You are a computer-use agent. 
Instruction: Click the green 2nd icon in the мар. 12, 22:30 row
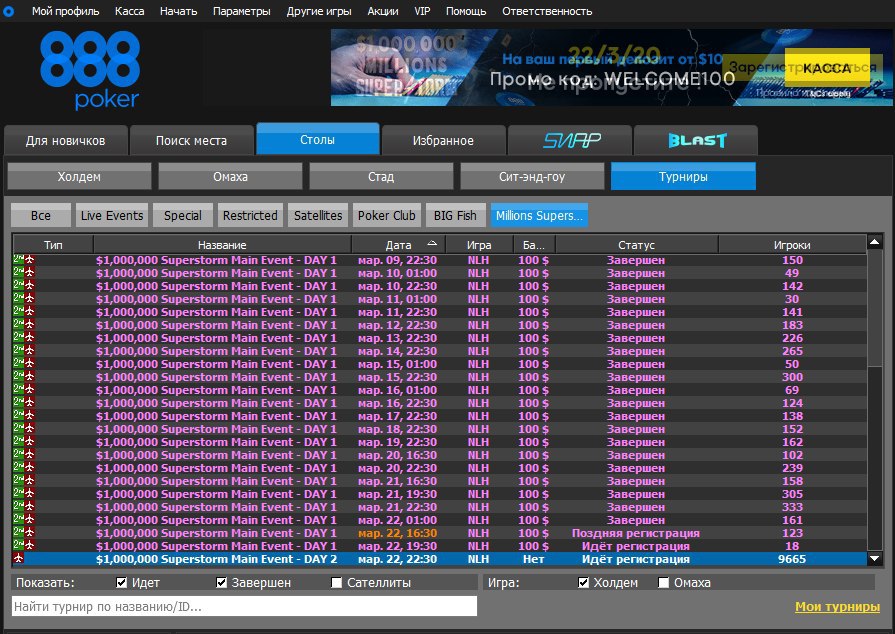click(18, 325)
